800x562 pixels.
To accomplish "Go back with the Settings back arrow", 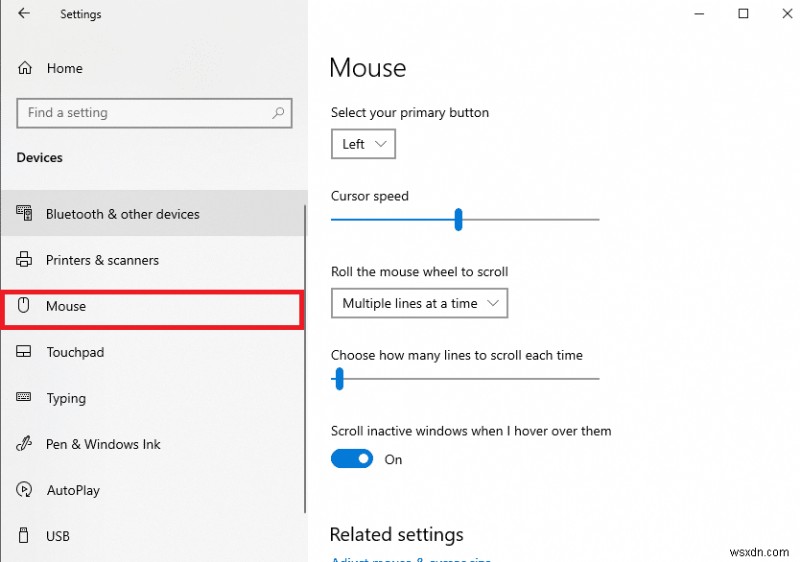I will [23, 13].
